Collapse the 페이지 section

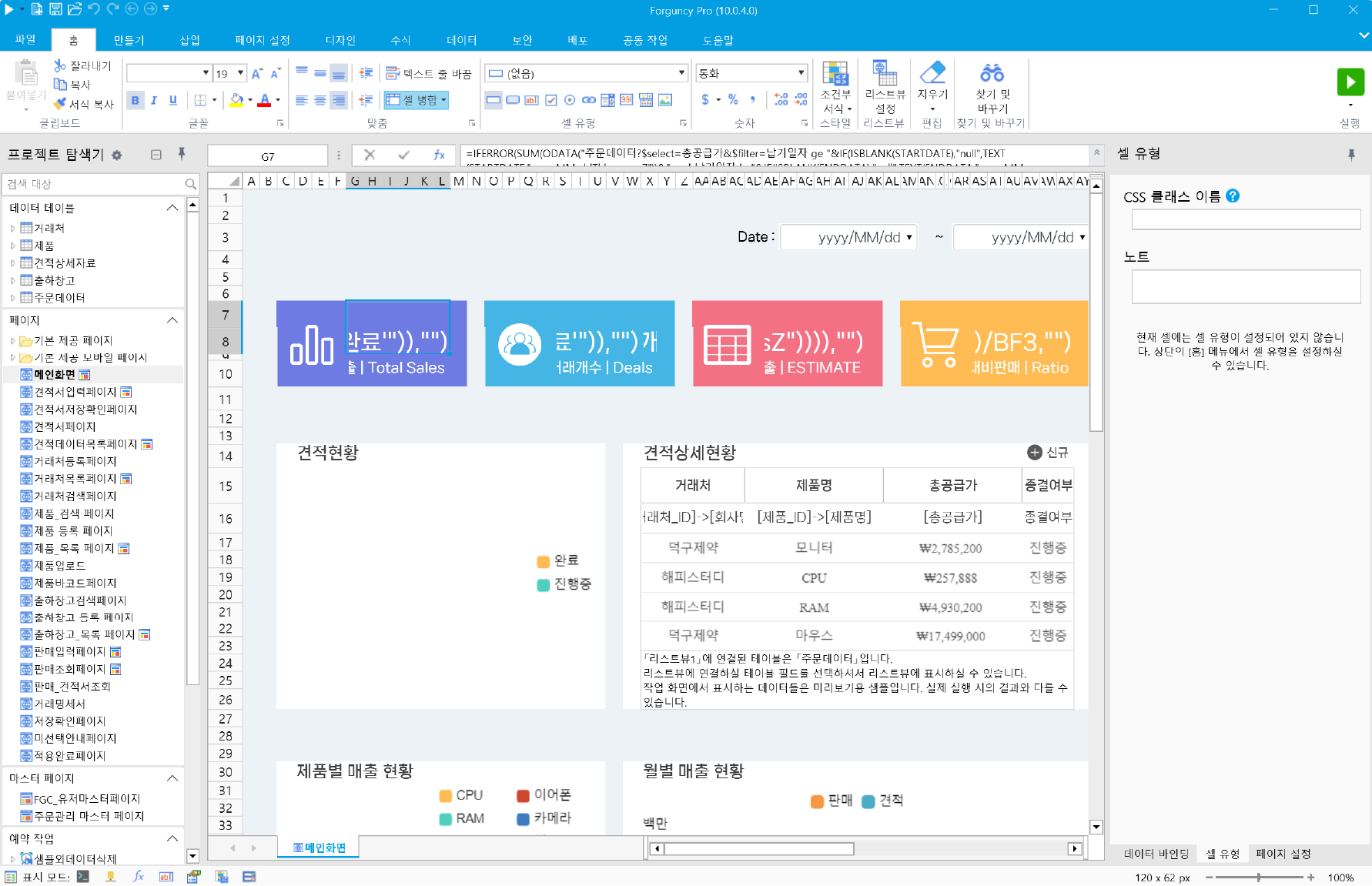tap(172, 320)
